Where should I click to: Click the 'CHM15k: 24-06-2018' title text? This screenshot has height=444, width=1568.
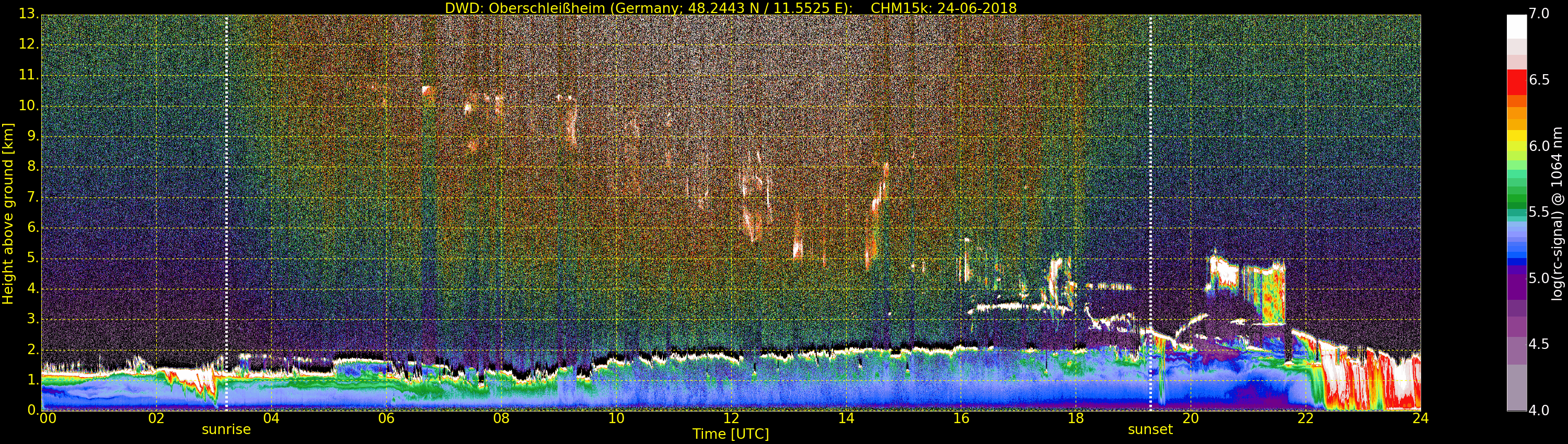[943, 8]
